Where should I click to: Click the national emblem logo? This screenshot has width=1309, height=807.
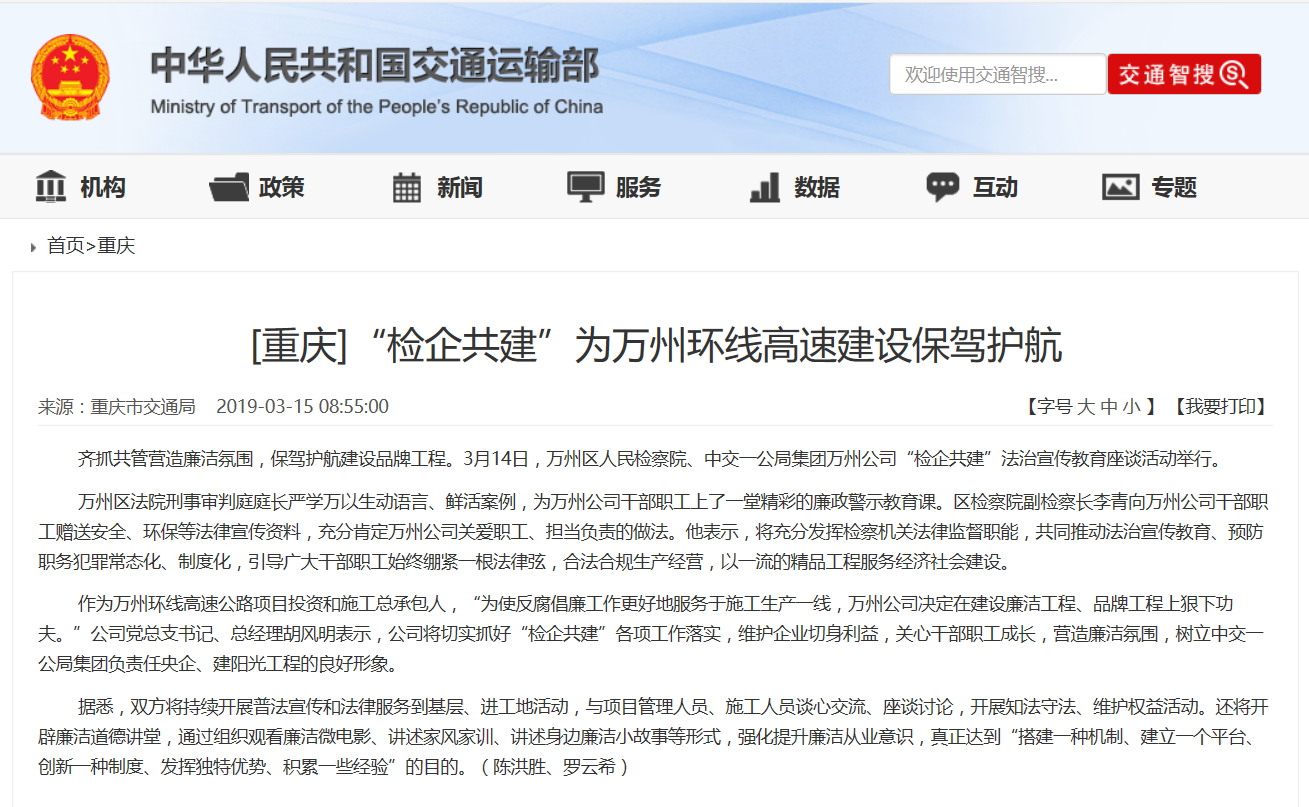click(69, 79)
